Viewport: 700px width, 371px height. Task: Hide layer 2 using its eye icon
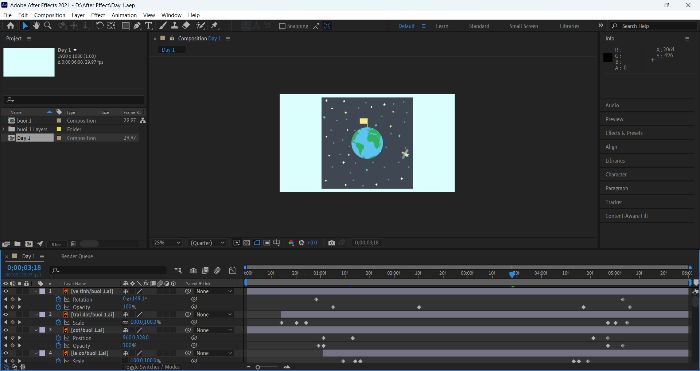6,314
